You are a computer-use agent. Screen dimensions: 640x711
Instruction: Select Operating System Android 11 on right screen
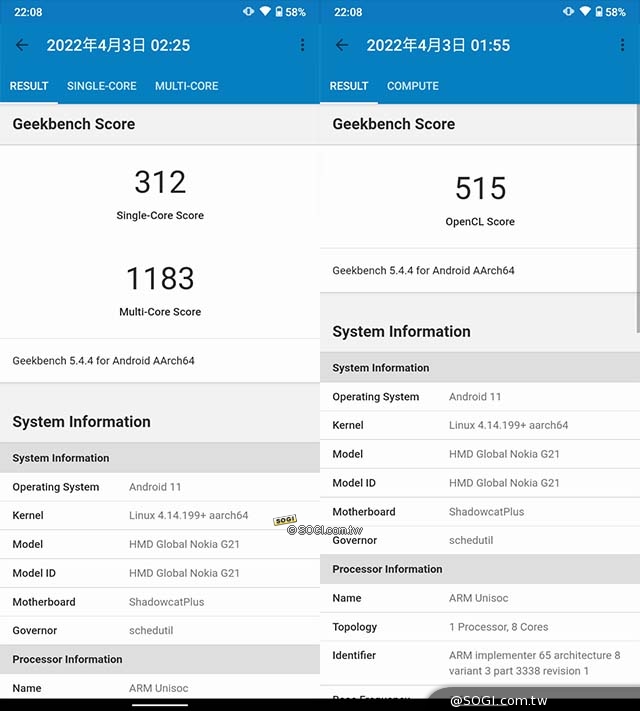click(480, 397)
